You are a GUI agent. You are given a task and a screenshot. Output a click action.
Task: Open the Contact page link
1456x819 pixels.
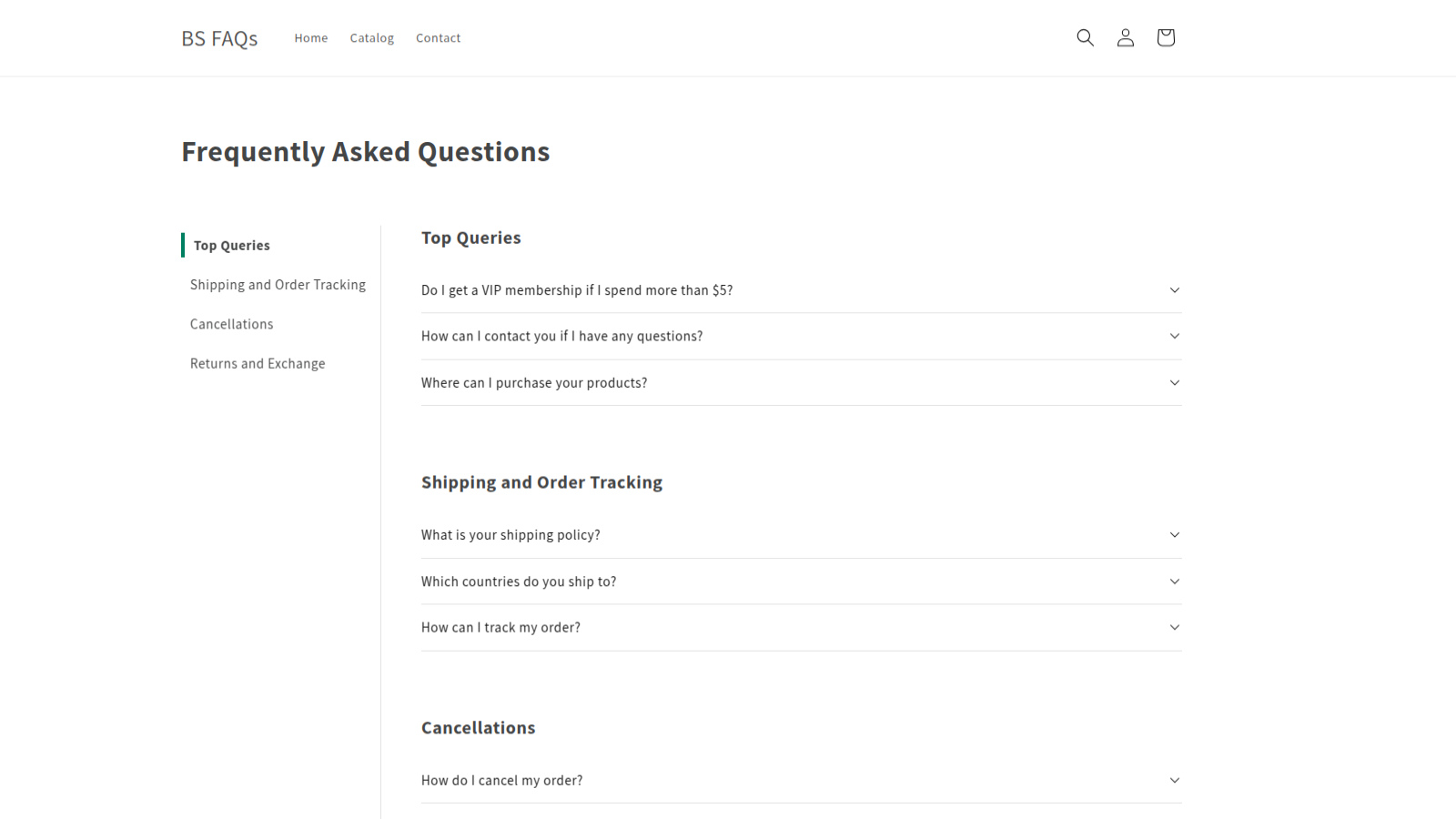(x=438, y=37)
